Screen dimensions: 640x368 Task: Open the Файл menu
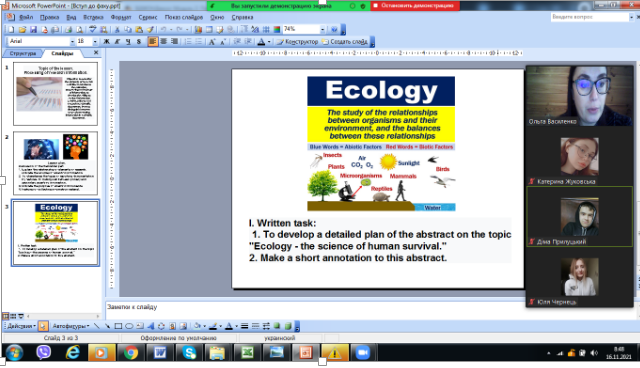(26, 17)
